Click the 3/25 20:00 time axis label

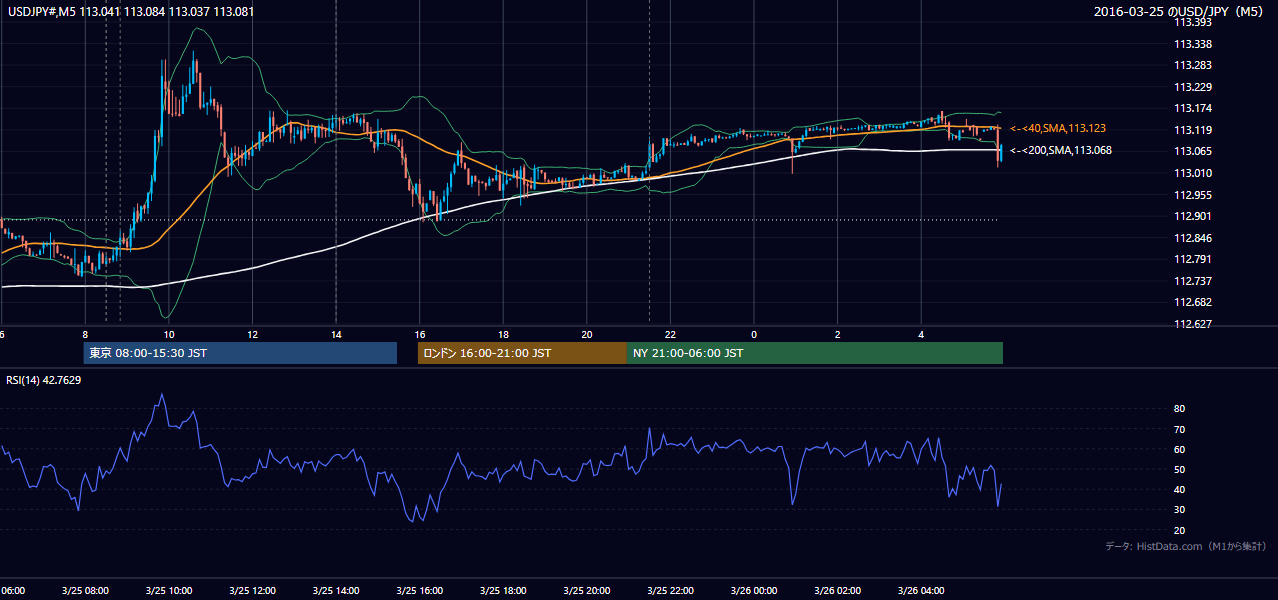(587, 591)
